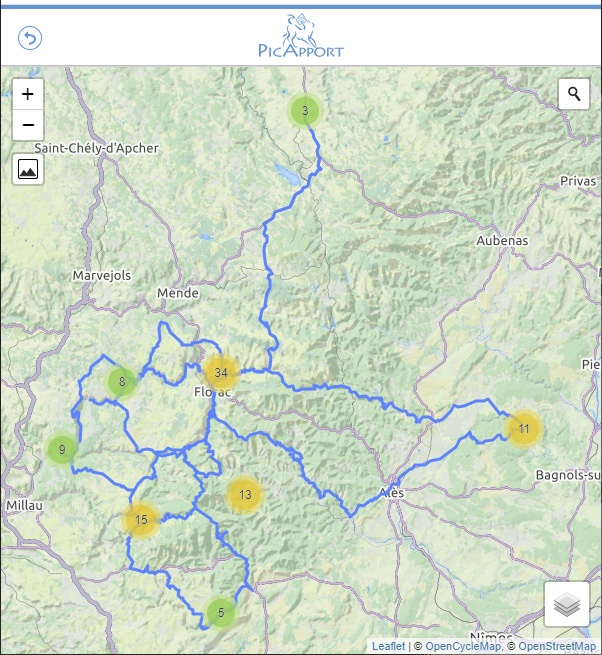Open the cluster marker with 34 photos

coord(221,373)
